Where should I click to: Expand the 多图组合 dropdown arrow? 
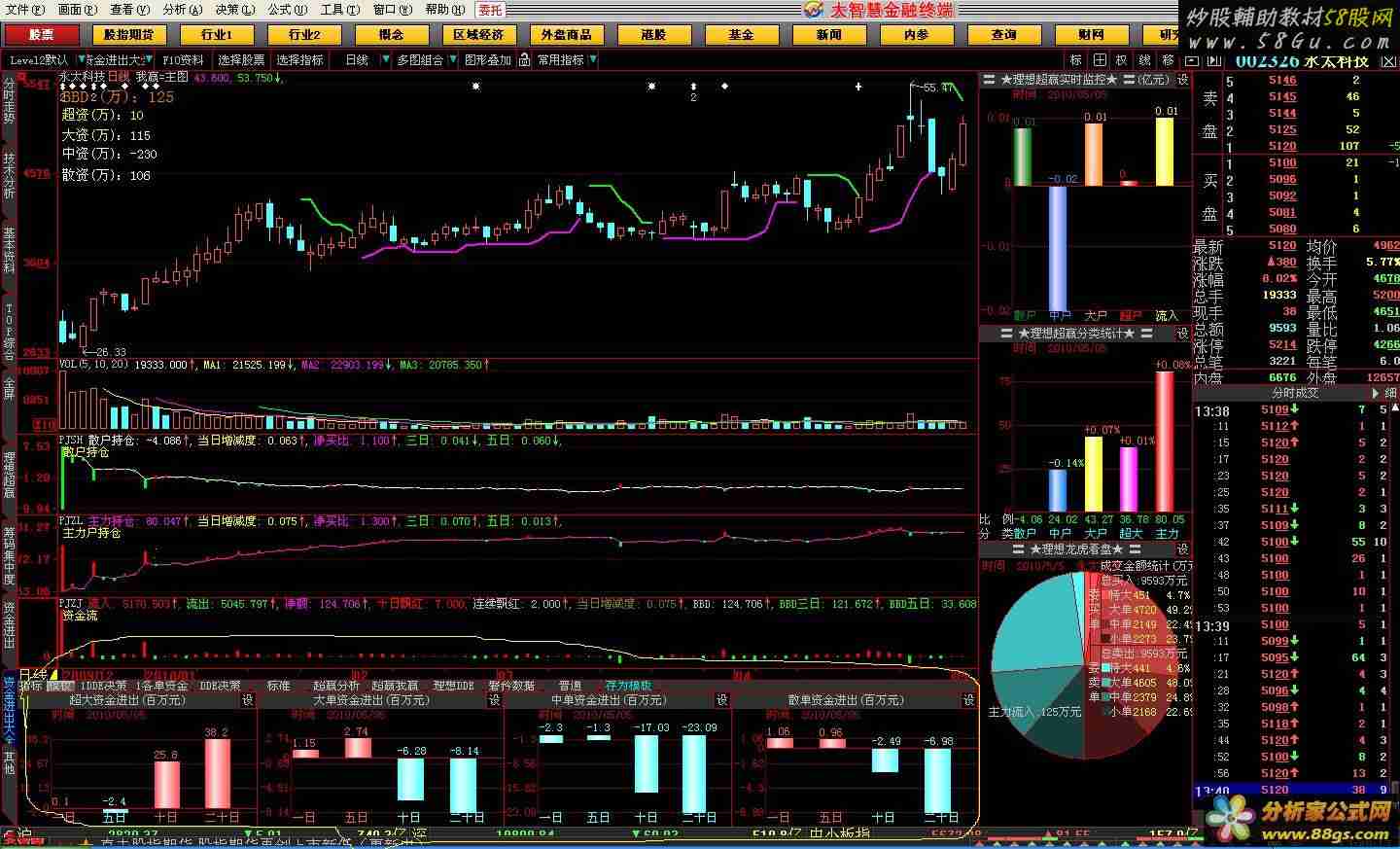453,59
